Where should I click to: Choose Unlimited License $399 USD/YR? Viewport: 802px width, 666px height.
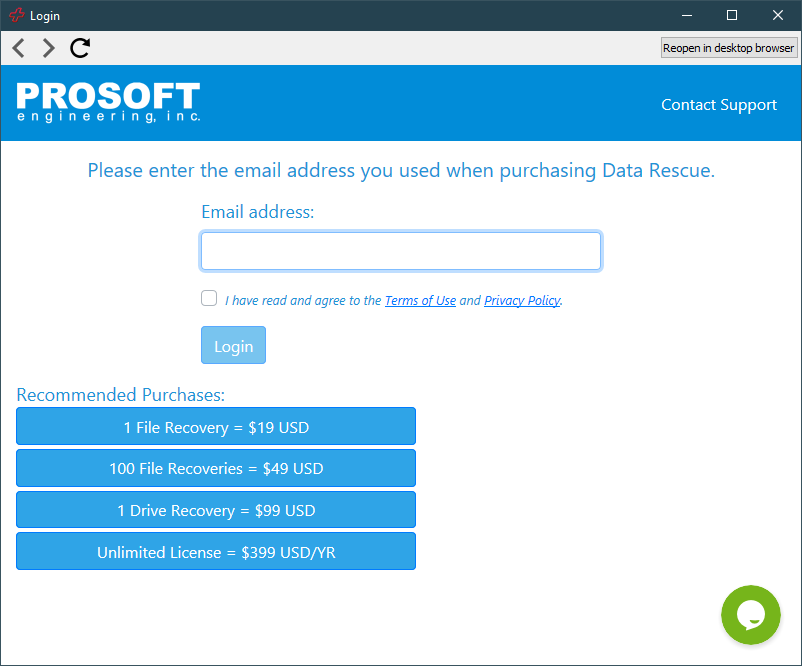(216, 551)
